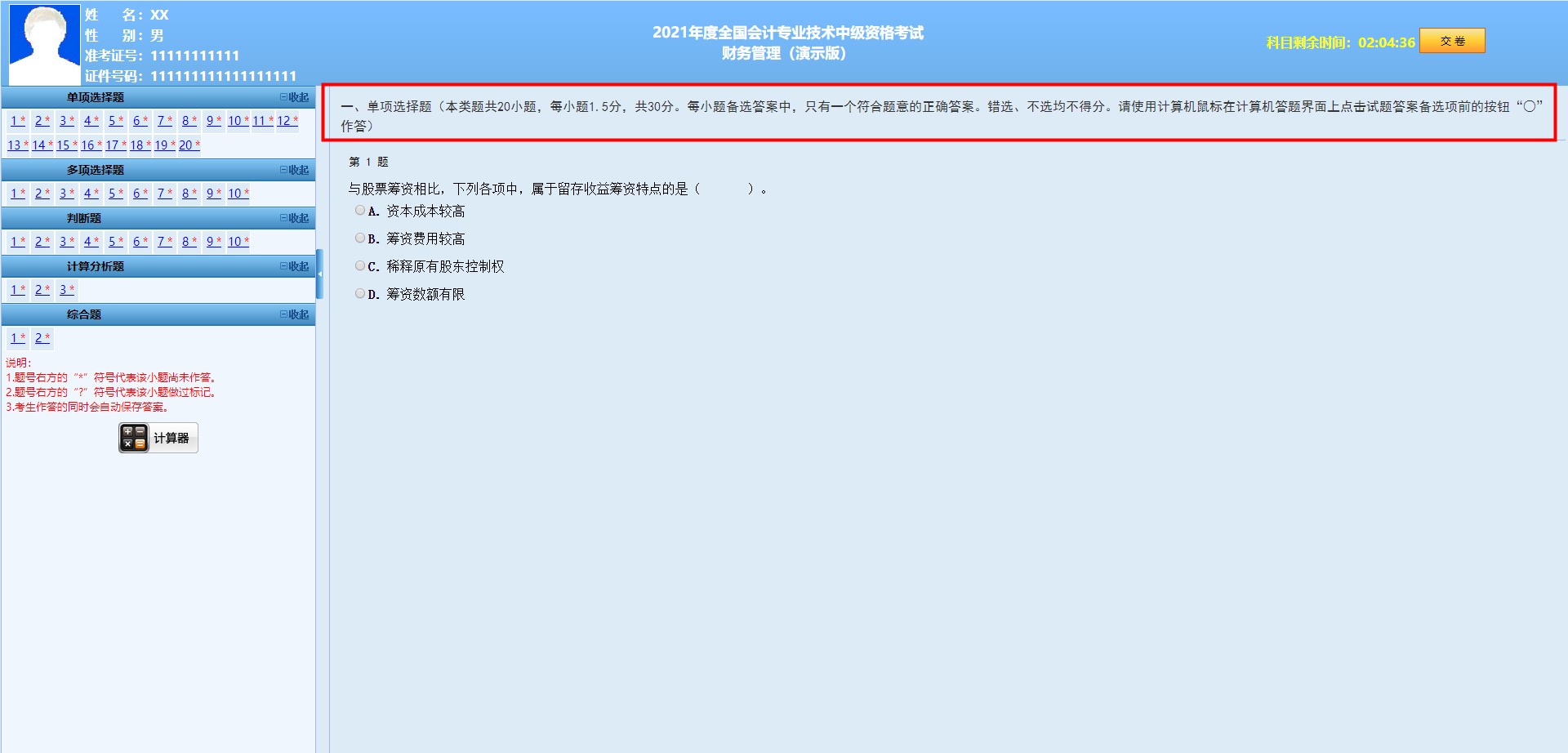Click the sidebar collapse handle

pyautogui.click(x=319, y=274)
